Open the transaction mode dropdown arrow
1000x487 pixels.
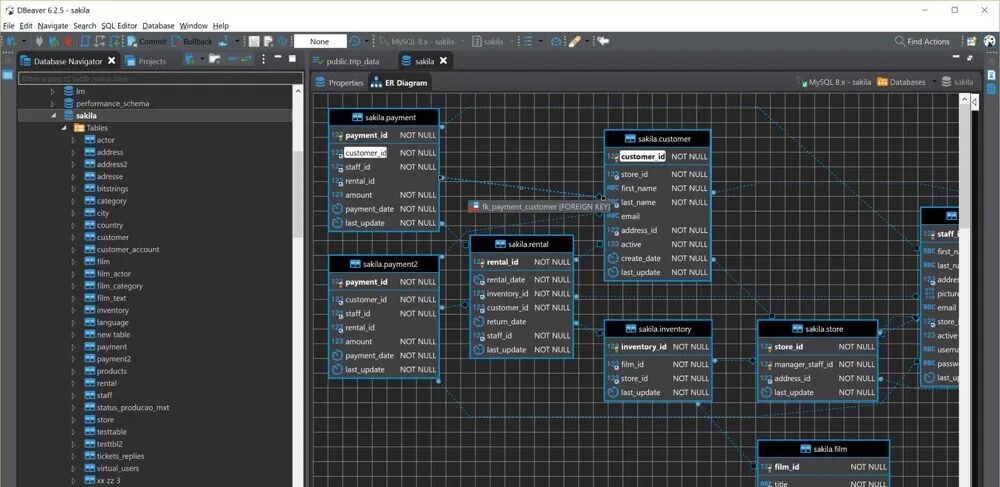[x=237, y=41]
